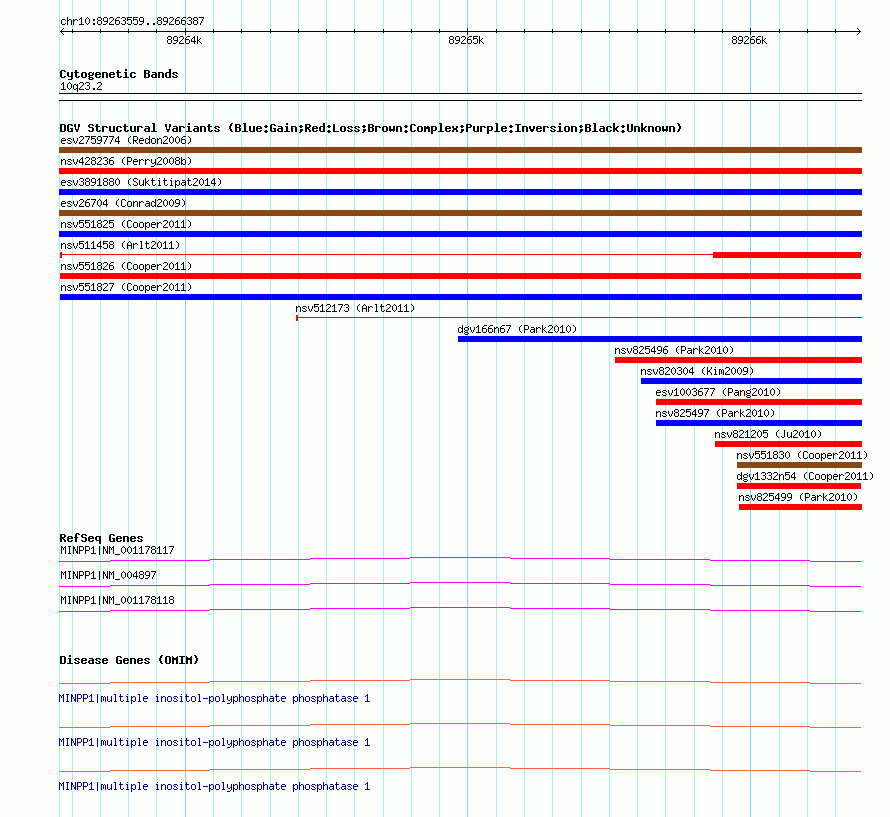Click the esv1003677 (Pang2010) label
890x817 pixels.
(x=718, y=392)
